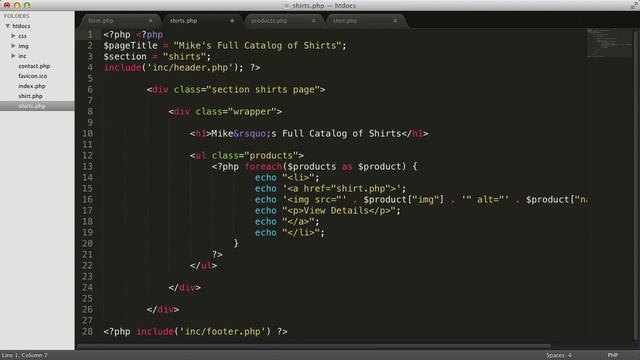Place the cursor in the $pageTitle string on line 2
The width and height of the screenshot is (640, 360).
click(x=257, y=45)
